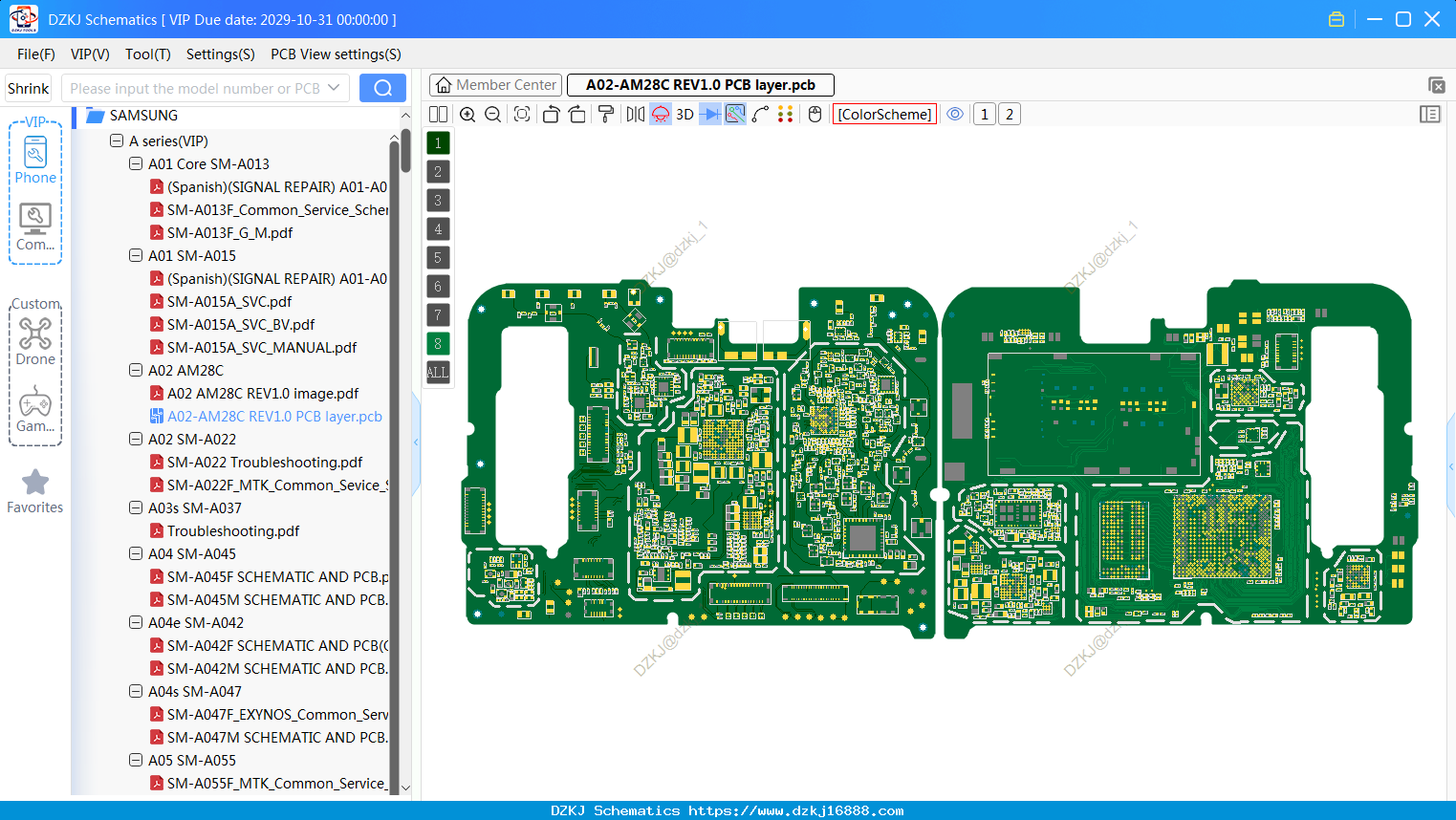Viewport: 1456px width, 820px height.
Task: Toggle the diode mode icon
Action: point(710,115)
